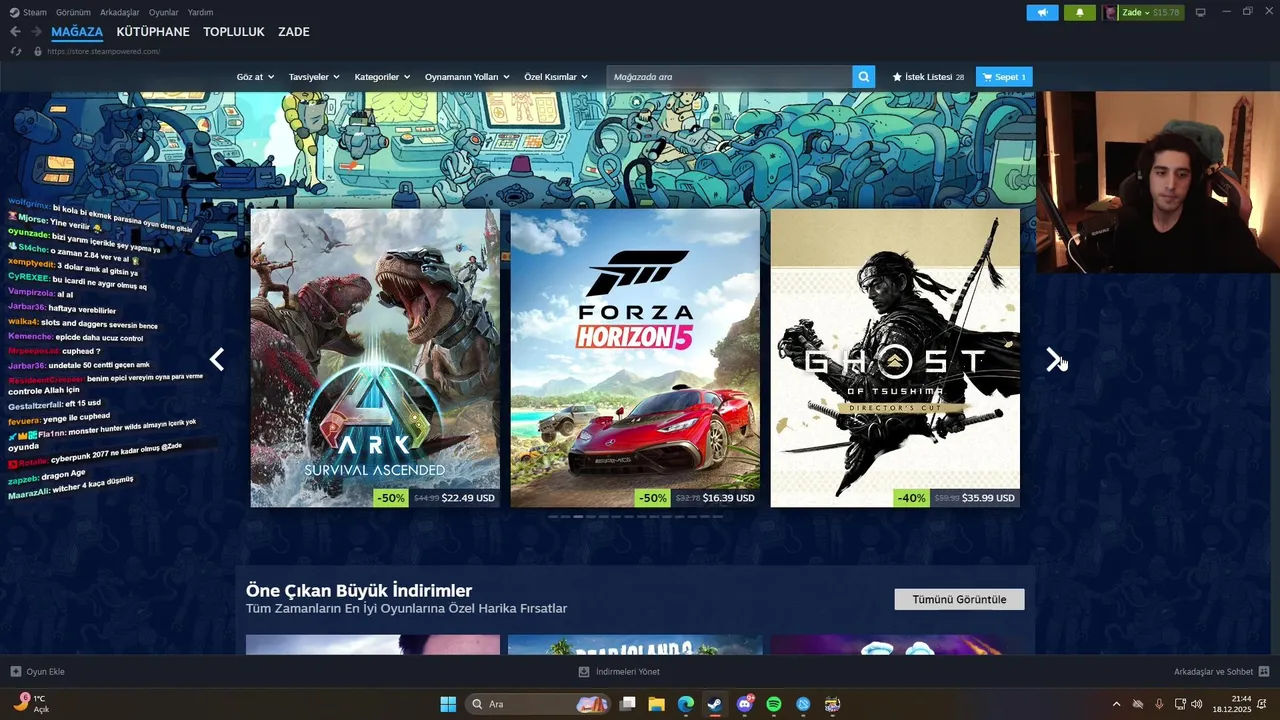This screenshot has width=1280, height=720.
Task: Open the volume speaker tray icon
Action: point(1197,704)
